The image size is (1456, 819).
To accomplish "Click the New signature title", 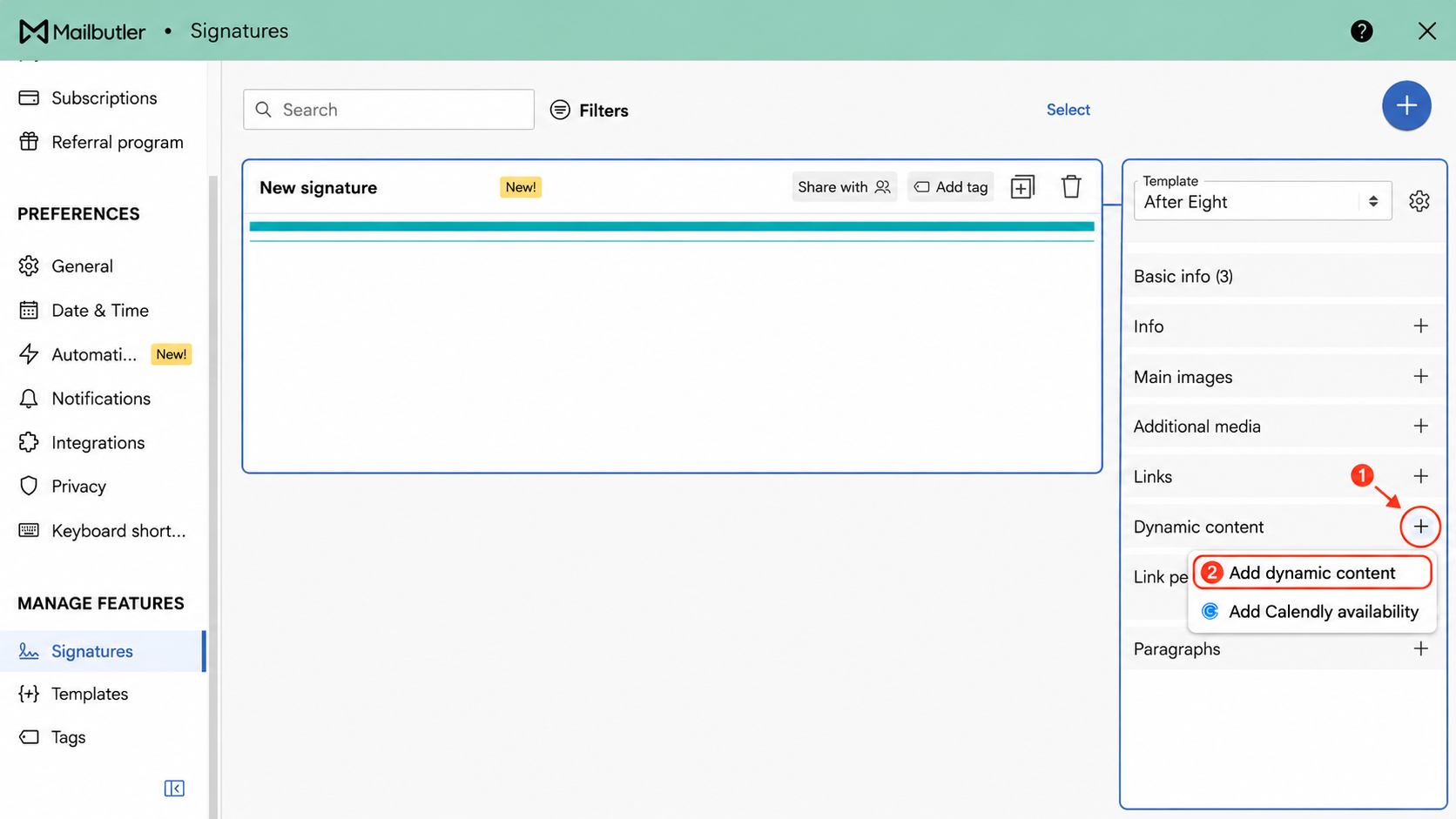I will (318, 188).
